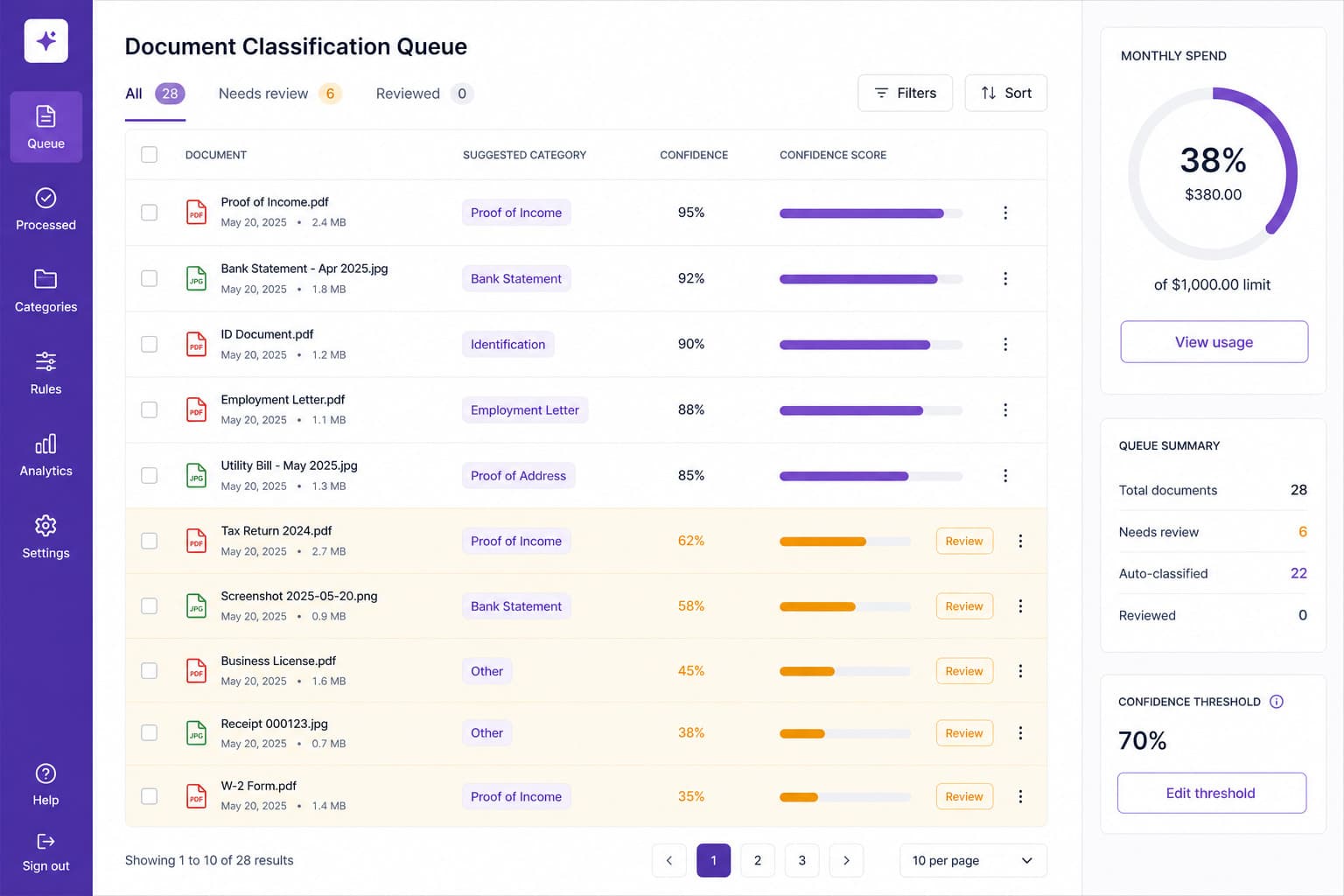Open the Processed section in sidebar
The image size is (1344, 896).
[x=45, y=209]
